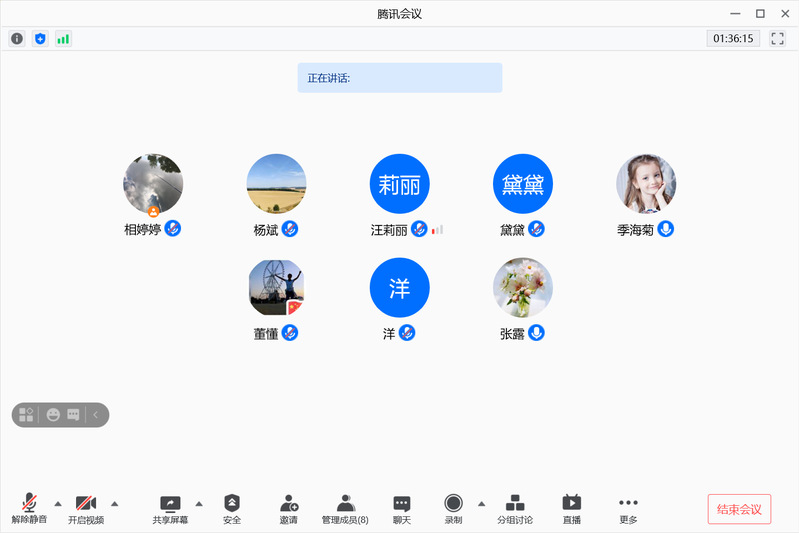Viewport: 799px width, 533px height.
Task: Open the 安全 security settings
Action: click(x=232, y=508)
